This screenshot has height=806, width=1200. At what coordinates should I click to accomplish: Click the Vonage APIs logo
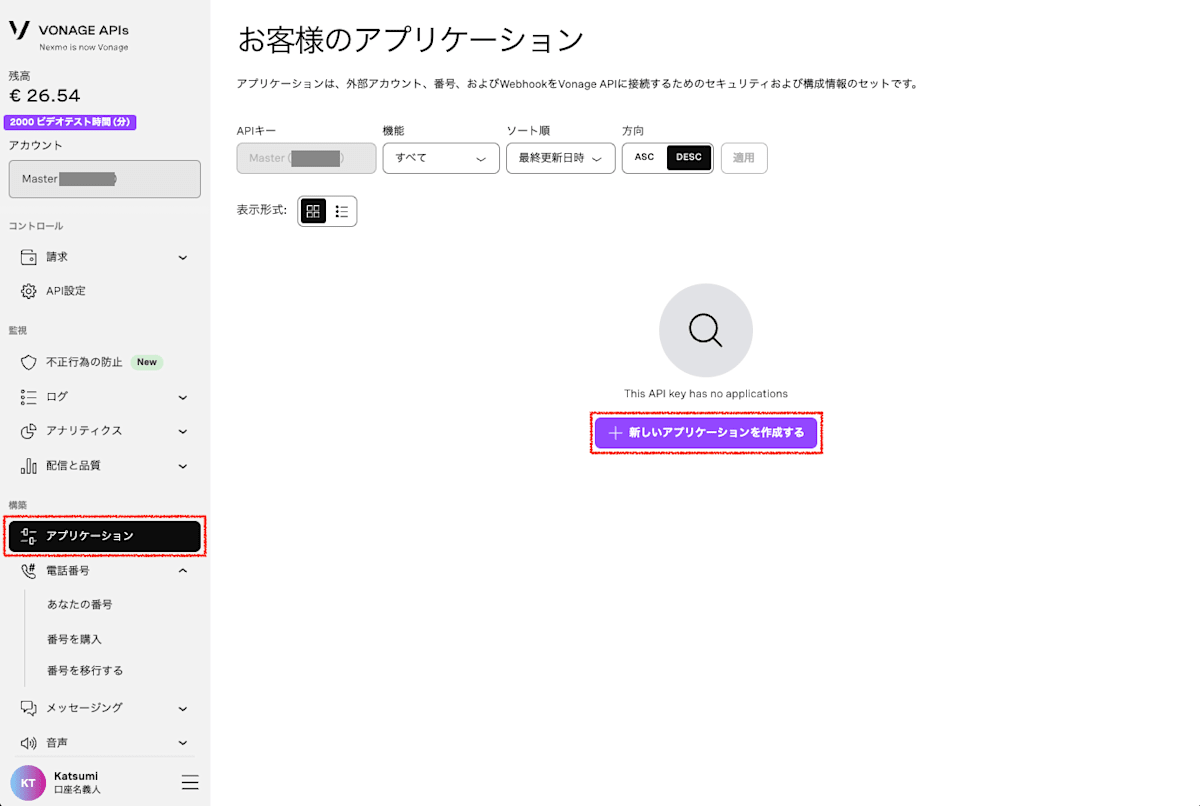point(69,35)
